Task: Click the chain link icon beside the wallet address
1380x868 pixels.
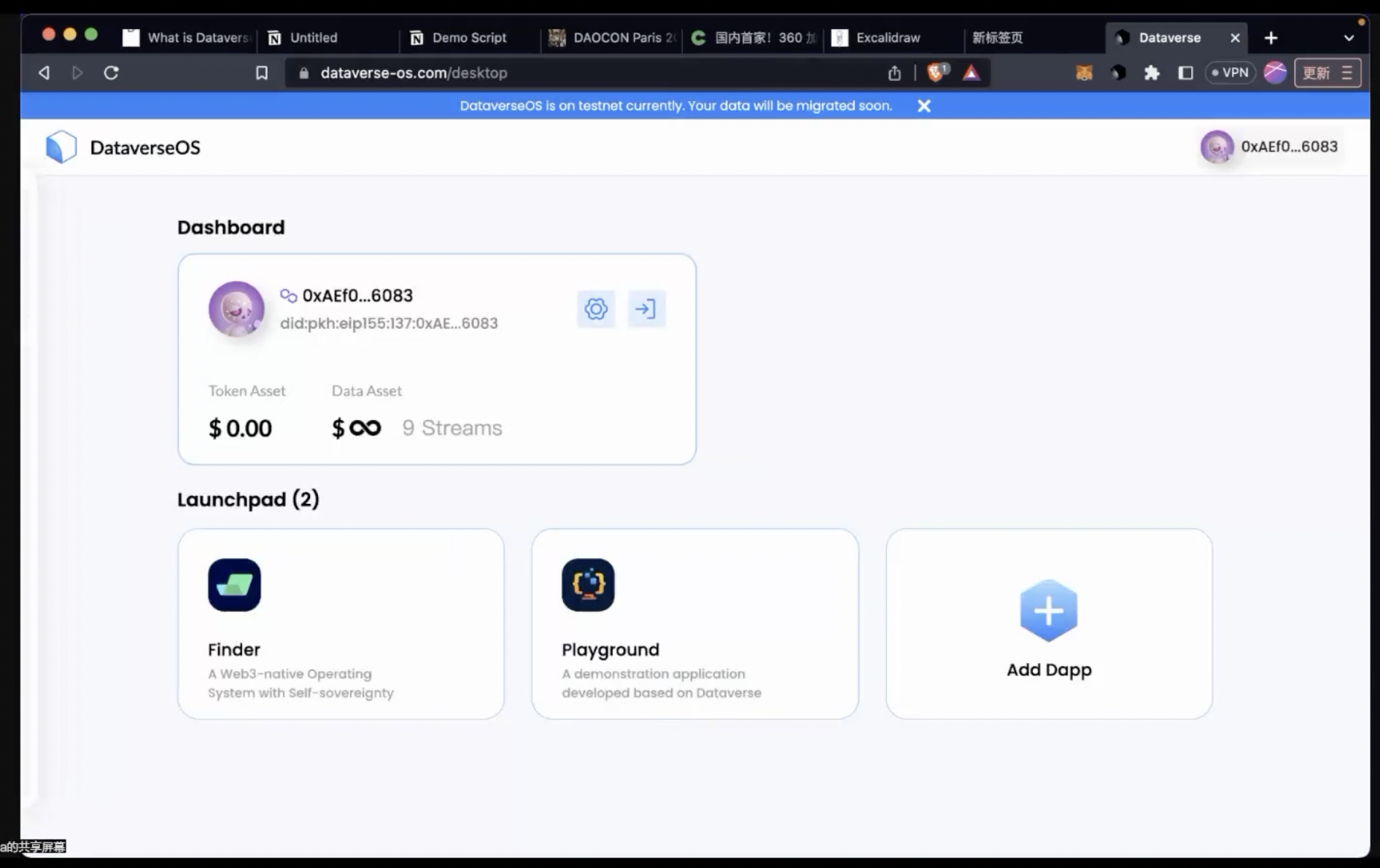Action: [x=288, y=295]
